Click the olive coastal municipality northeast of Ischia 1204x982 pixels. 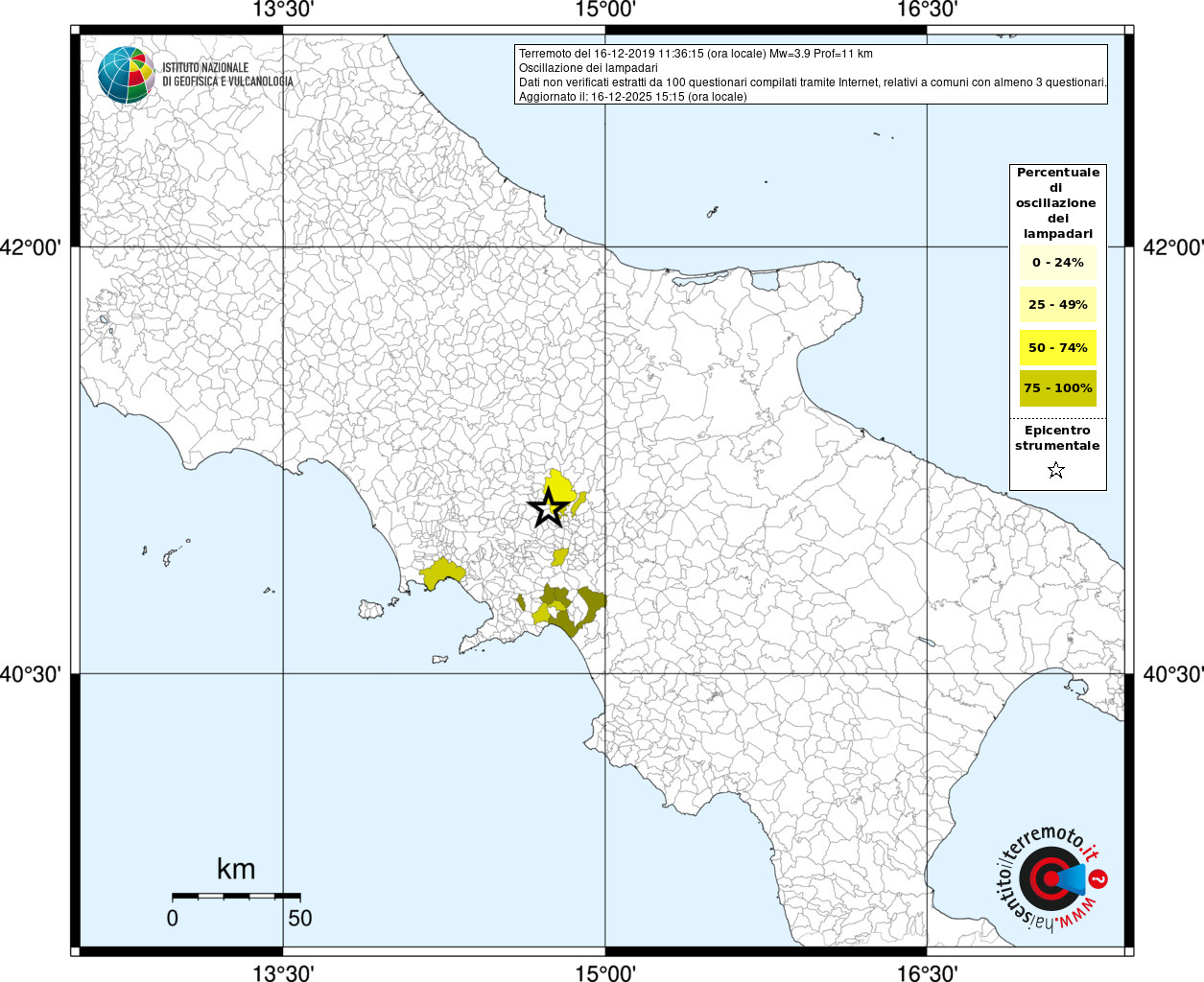441,573
